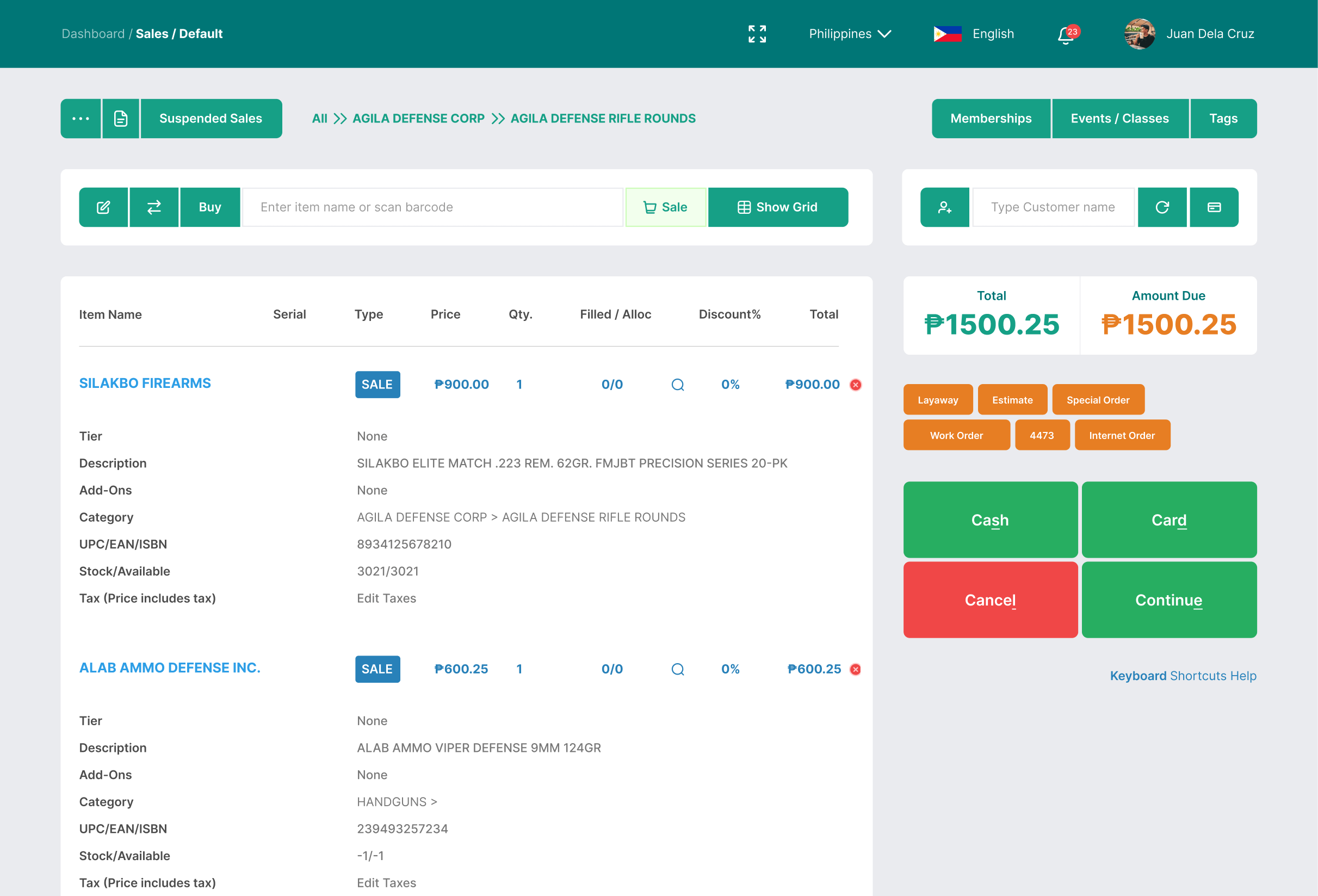Click the Item Name column header
Viewport: 1318px width, 896px height.
[110, 315]
